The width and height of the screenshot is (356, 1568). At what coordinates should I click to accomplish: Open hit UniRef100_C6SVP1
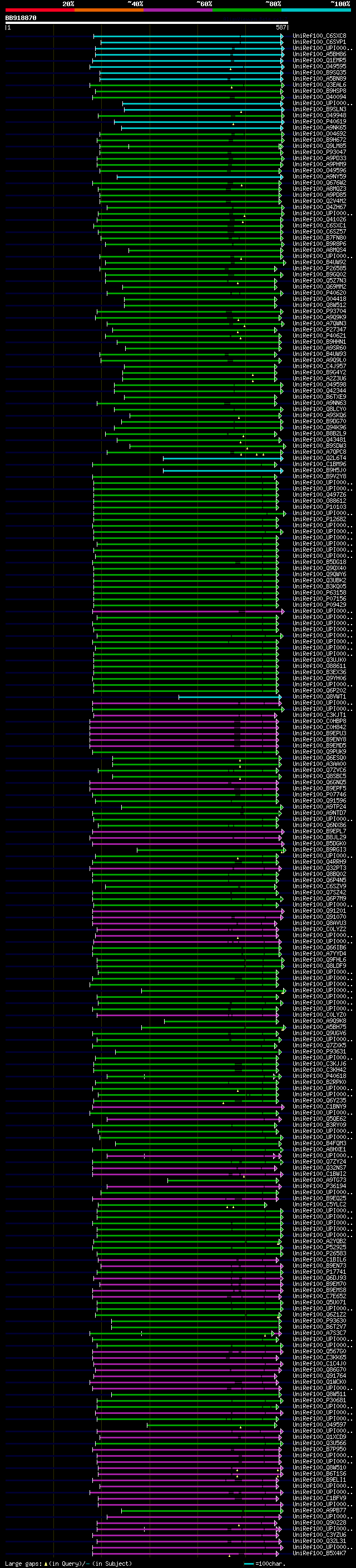point(319,42)
